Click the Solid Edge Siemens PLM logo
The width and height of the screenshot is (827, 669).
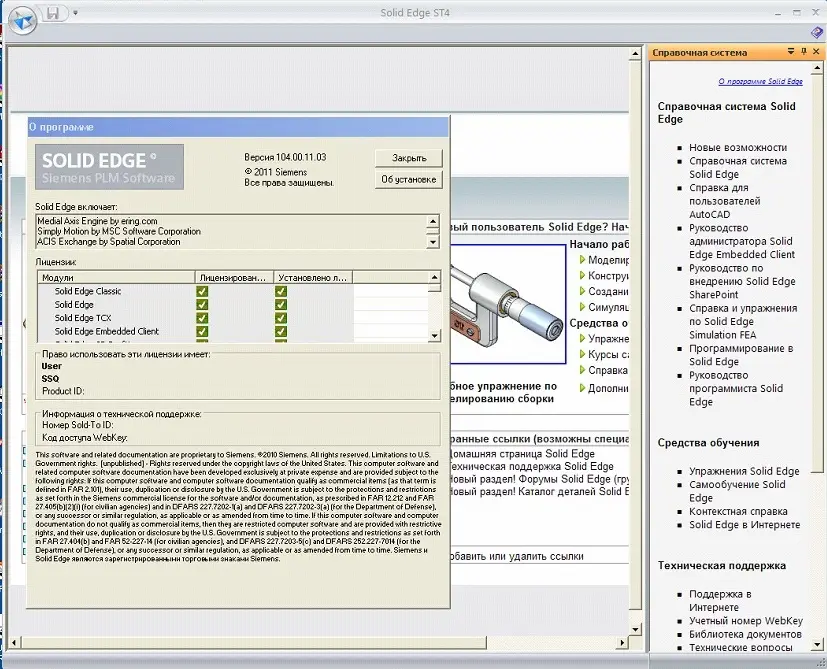(109, 167)
